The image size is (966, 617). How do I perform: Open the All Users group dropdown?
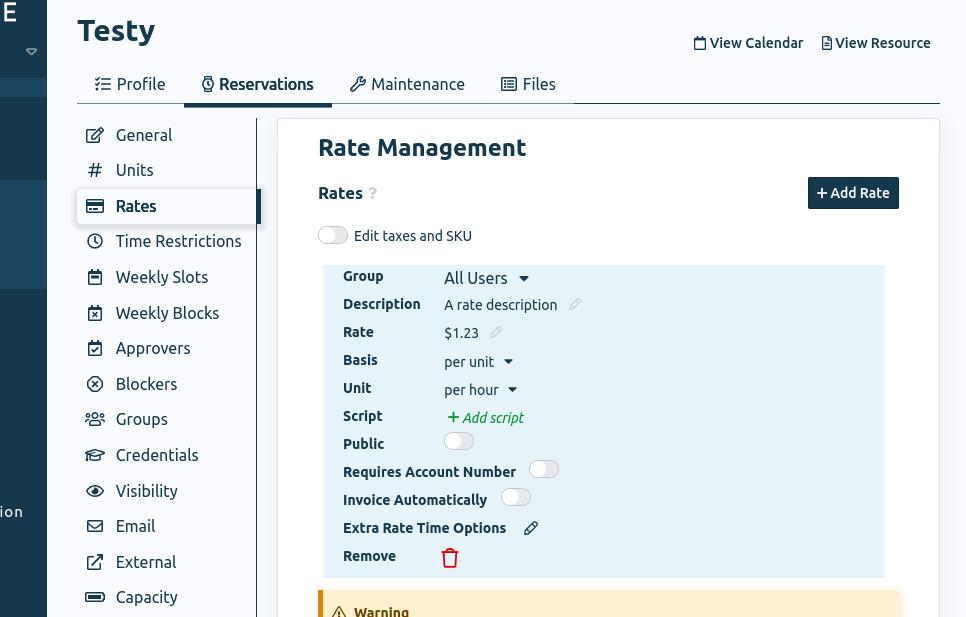(x=486, y=278)
